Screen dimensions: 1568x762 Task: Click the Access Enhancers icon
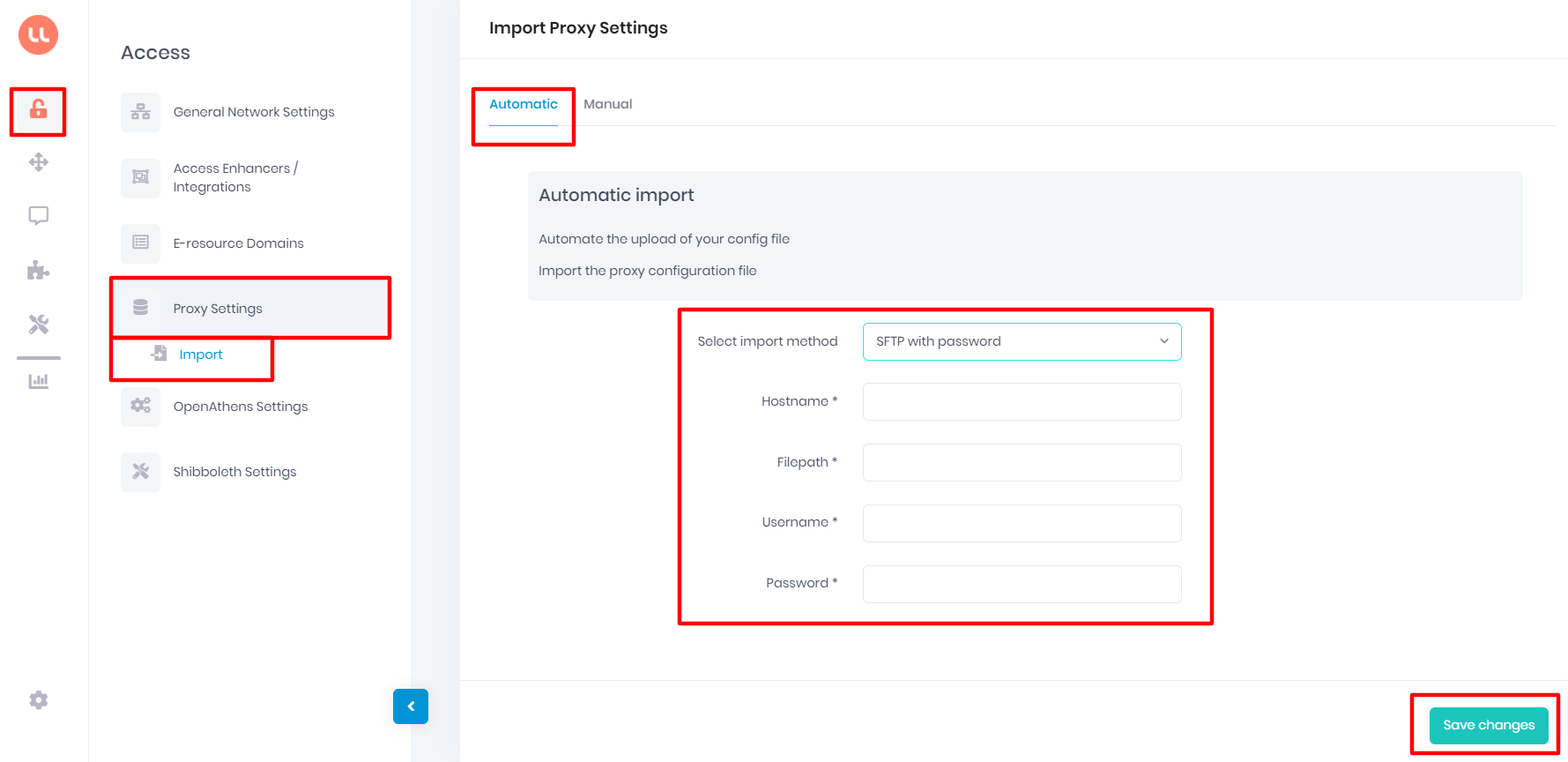click(141, 177)
